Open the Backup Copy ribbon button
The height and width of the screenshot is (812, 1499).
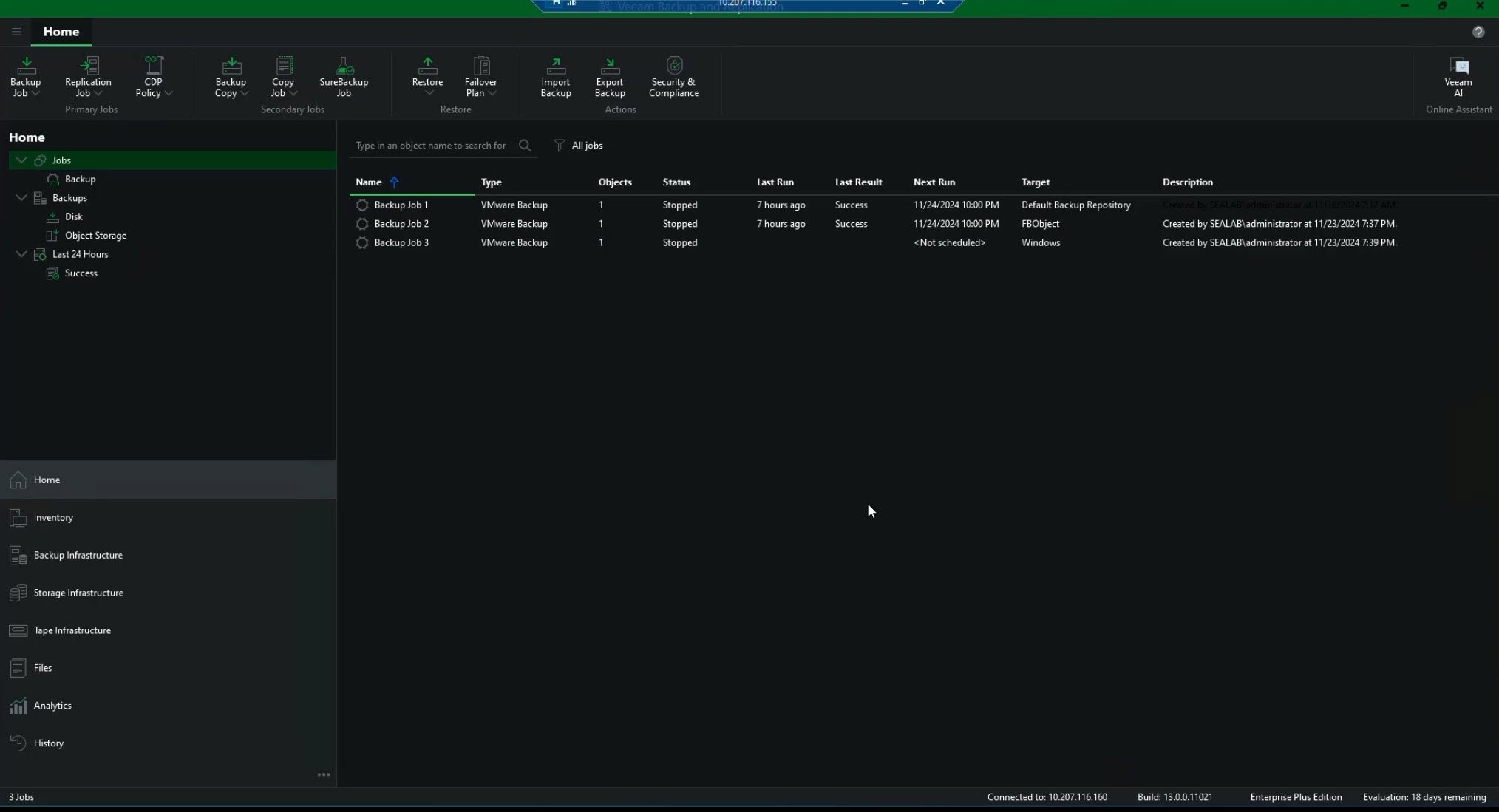click(x=231, y=76)
